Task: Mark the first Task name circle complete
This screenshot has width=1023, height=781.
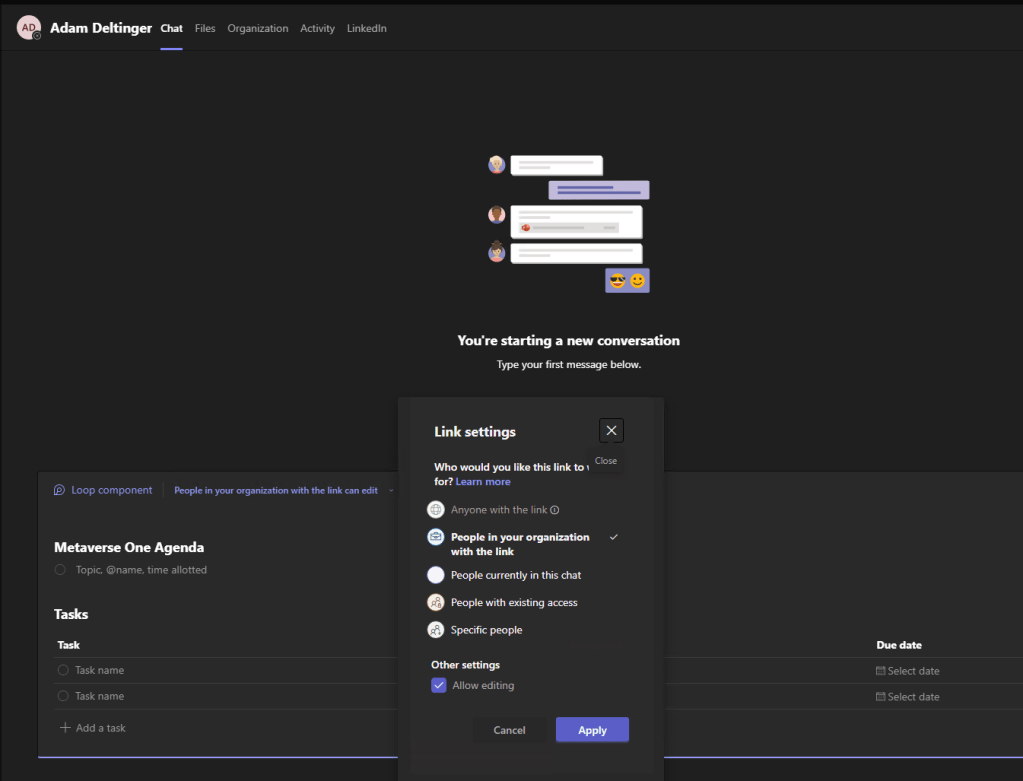Action: click(63, 670)
